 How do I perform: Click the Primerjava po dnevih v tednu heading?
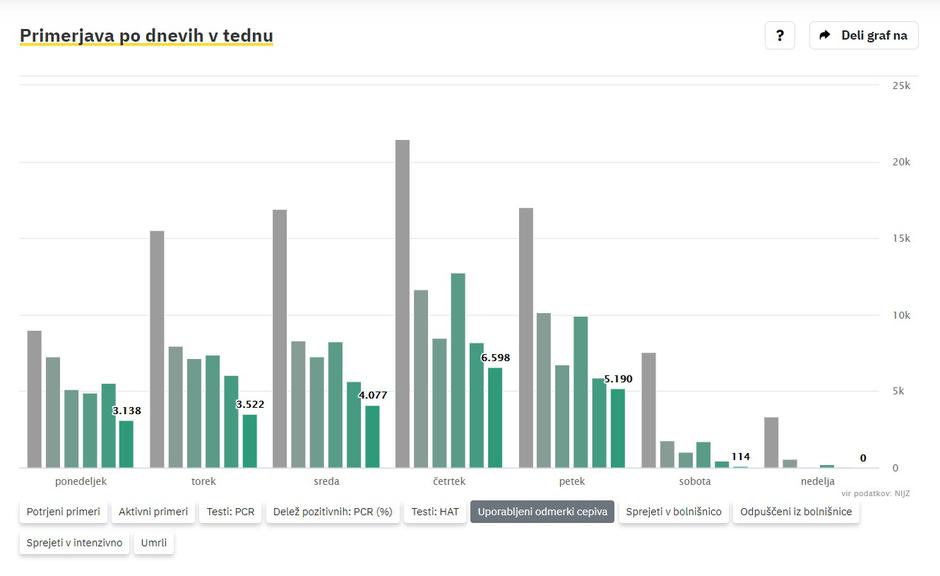point(146,36)
